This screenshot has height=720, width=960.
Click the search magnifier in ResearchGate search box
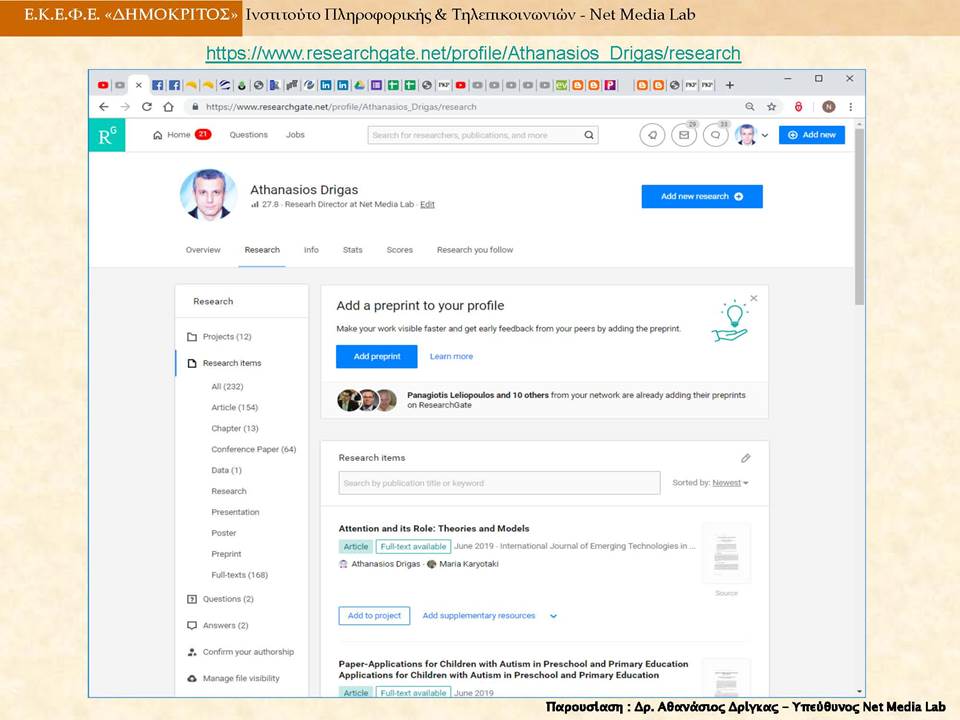pyautogui.click(x=588, y=135)
